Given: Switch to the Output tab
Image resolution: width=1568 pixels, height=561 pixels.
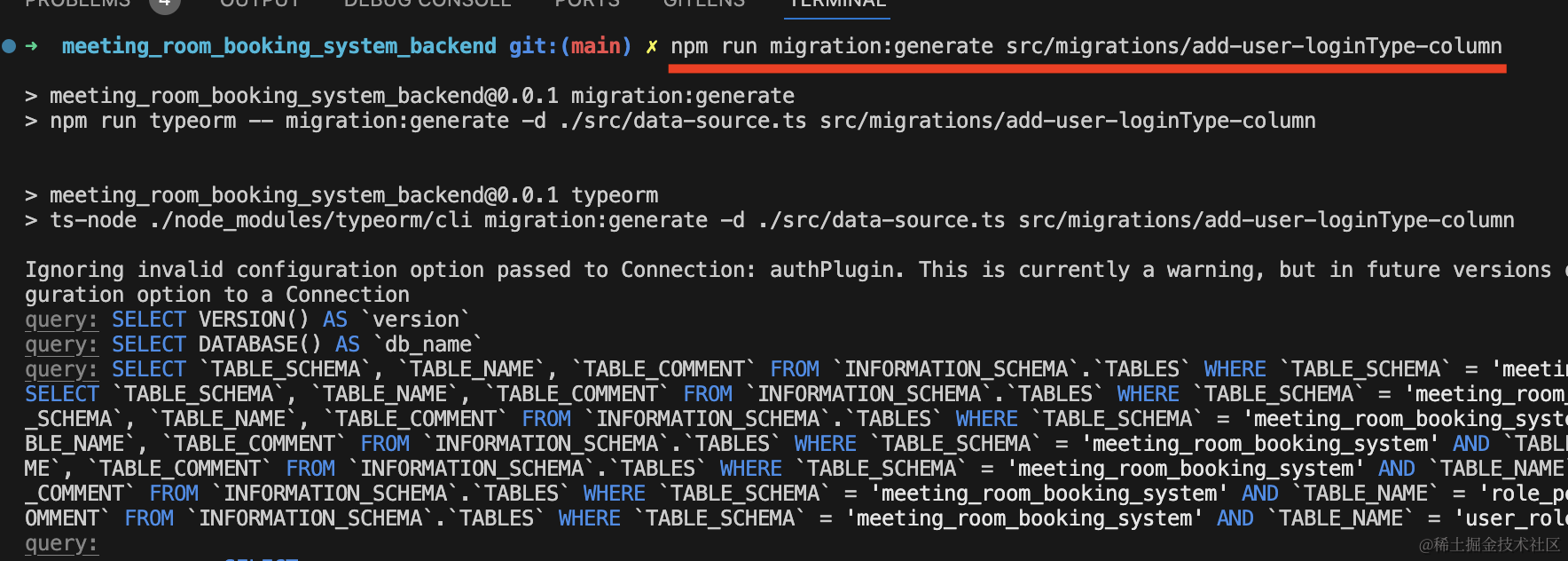Looking at the screenshot, I should pos(260,4).
